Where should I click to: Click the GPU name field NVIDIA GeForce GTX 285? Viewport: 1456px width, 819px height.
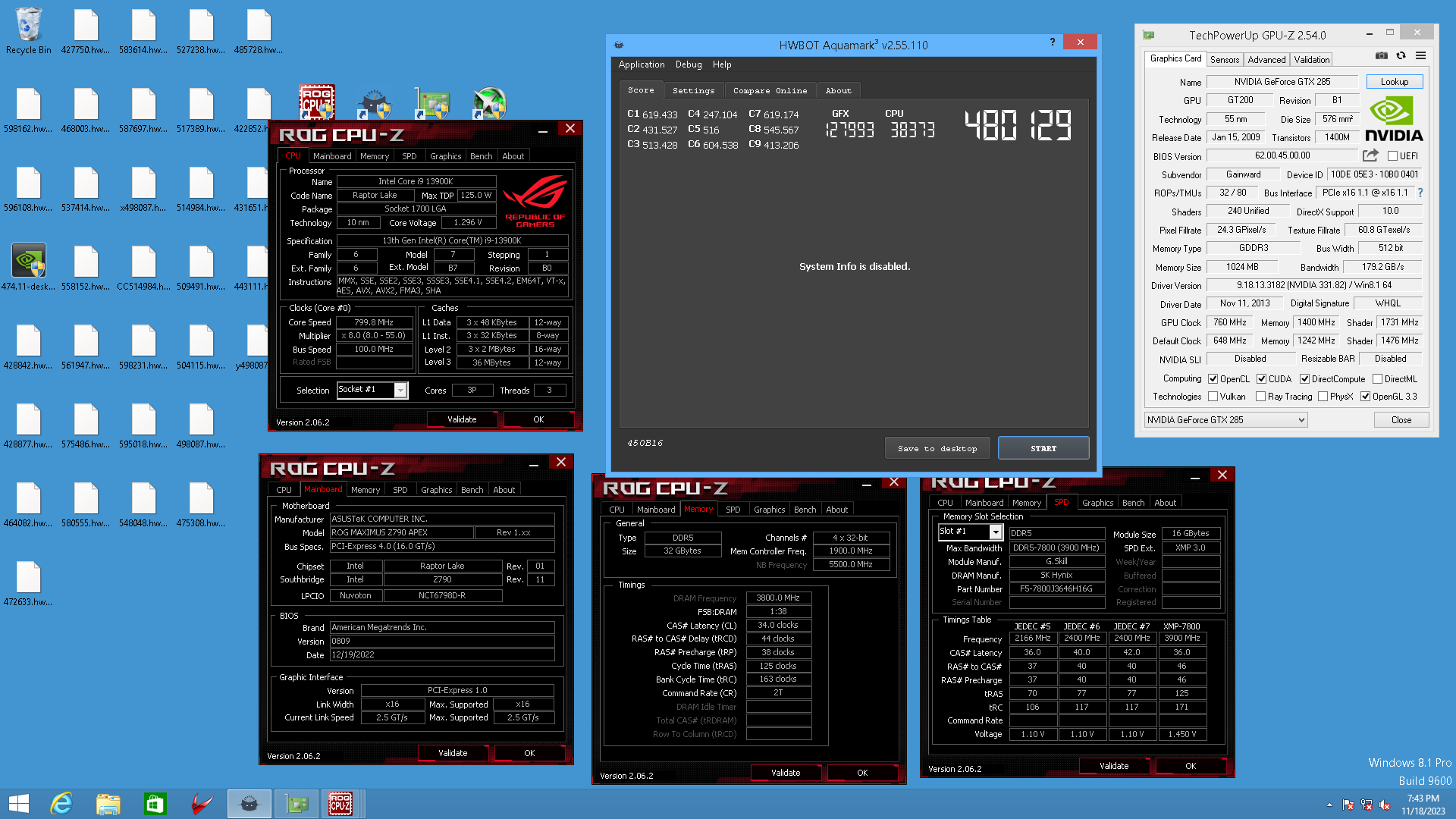pyautogui.click(x=1282, y=82)
